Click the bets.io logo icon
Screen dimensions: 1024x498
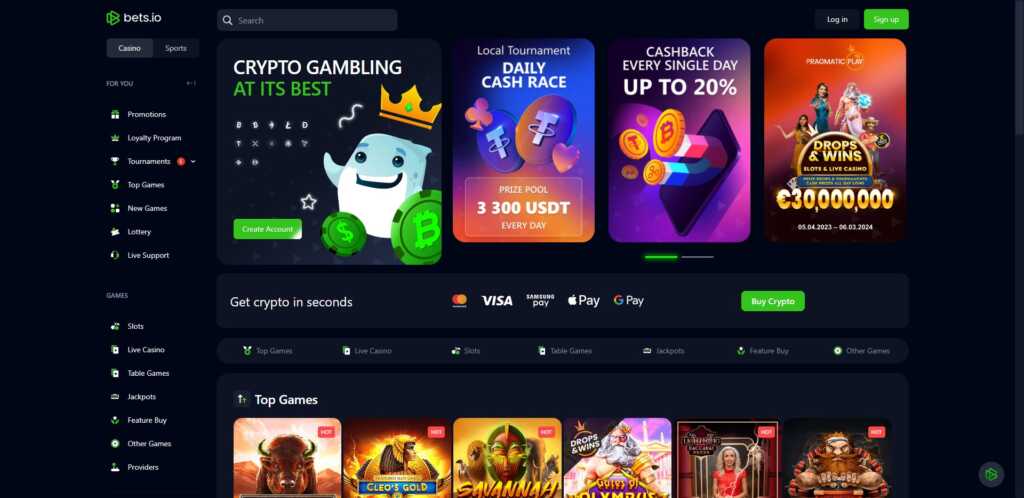pos(113,18)
